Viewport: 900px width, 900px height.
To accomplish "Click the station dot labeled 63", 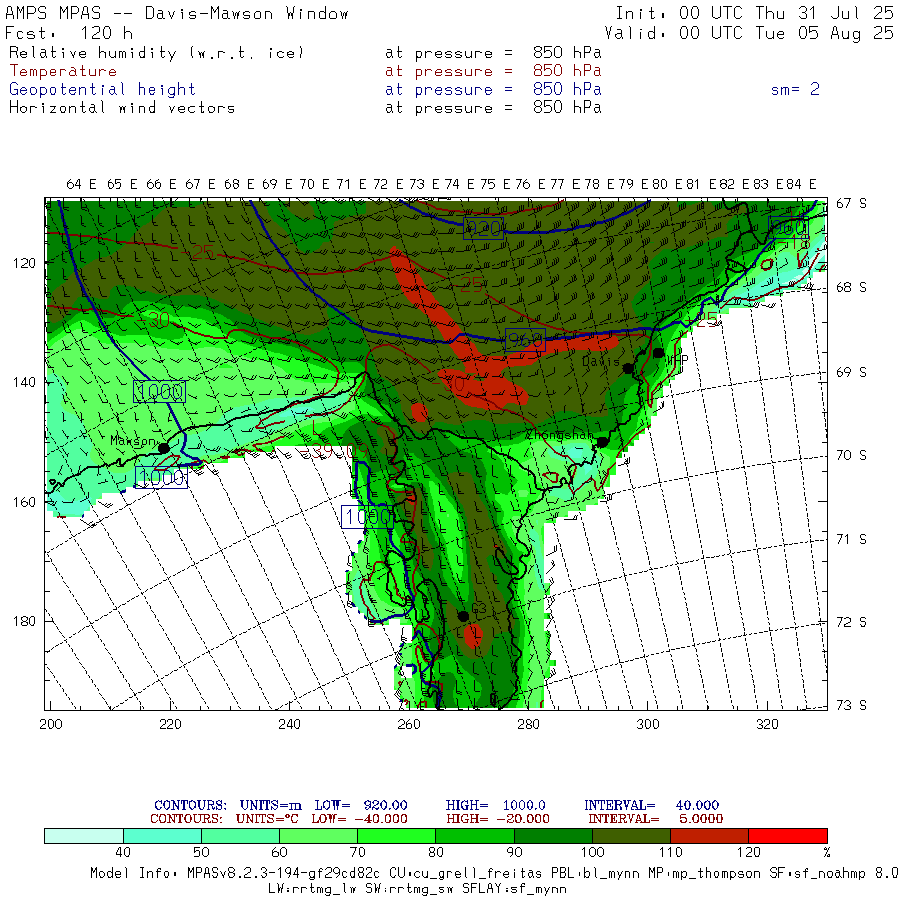I will (463, 616).
